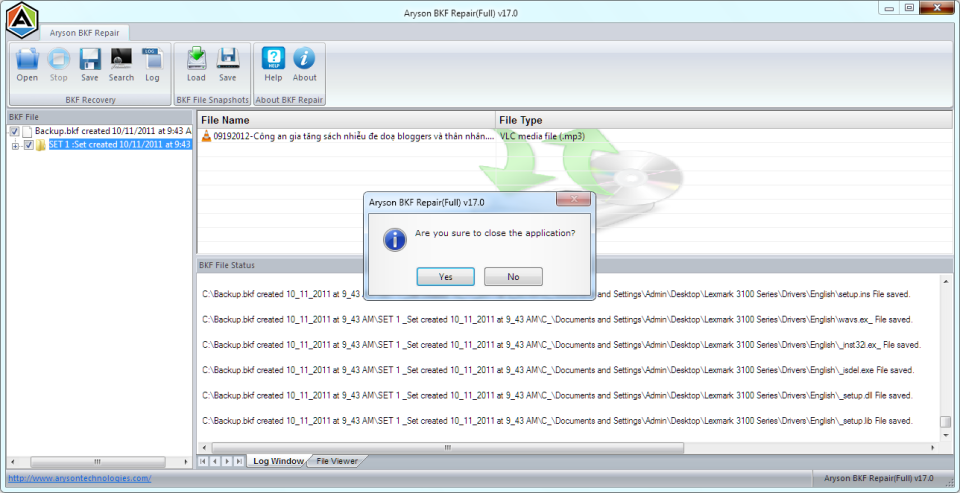Click scroll-right arrow of the BKF File tree

[187, 461]
